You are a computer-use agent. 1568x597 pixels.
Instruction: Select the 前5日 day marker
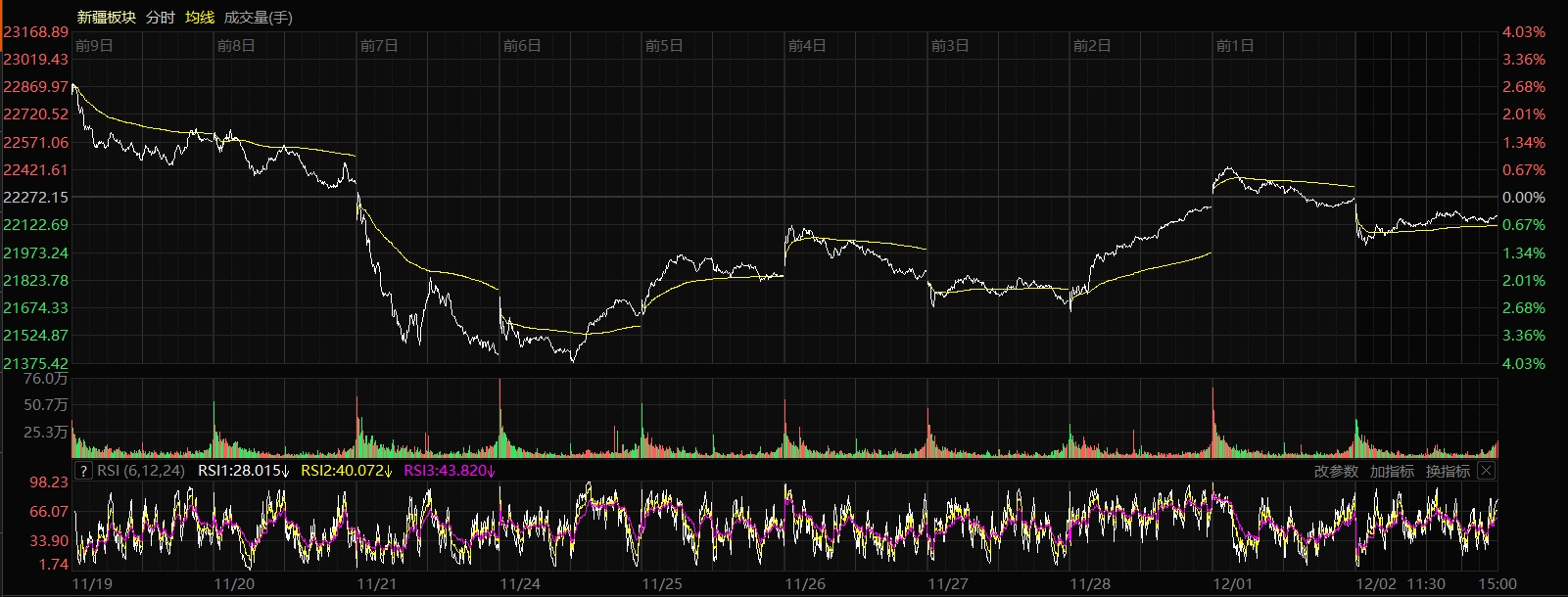point(664,46)
